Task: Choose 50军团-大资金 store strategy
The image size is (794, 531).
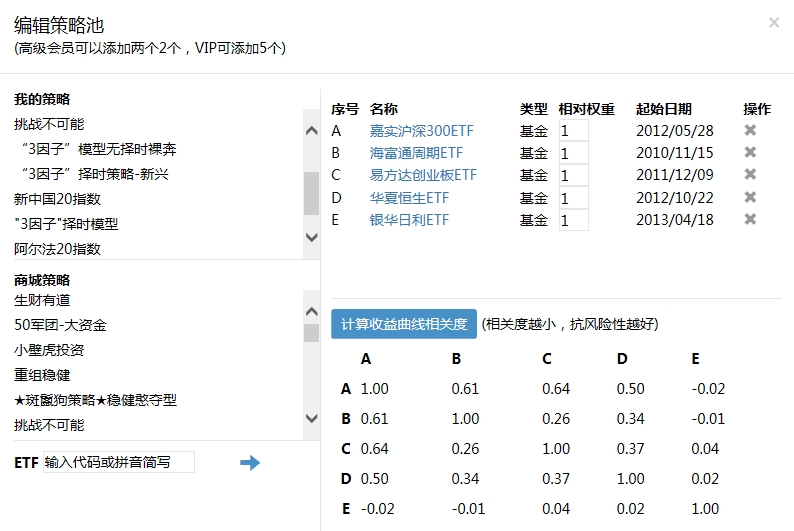Action: 60,325
